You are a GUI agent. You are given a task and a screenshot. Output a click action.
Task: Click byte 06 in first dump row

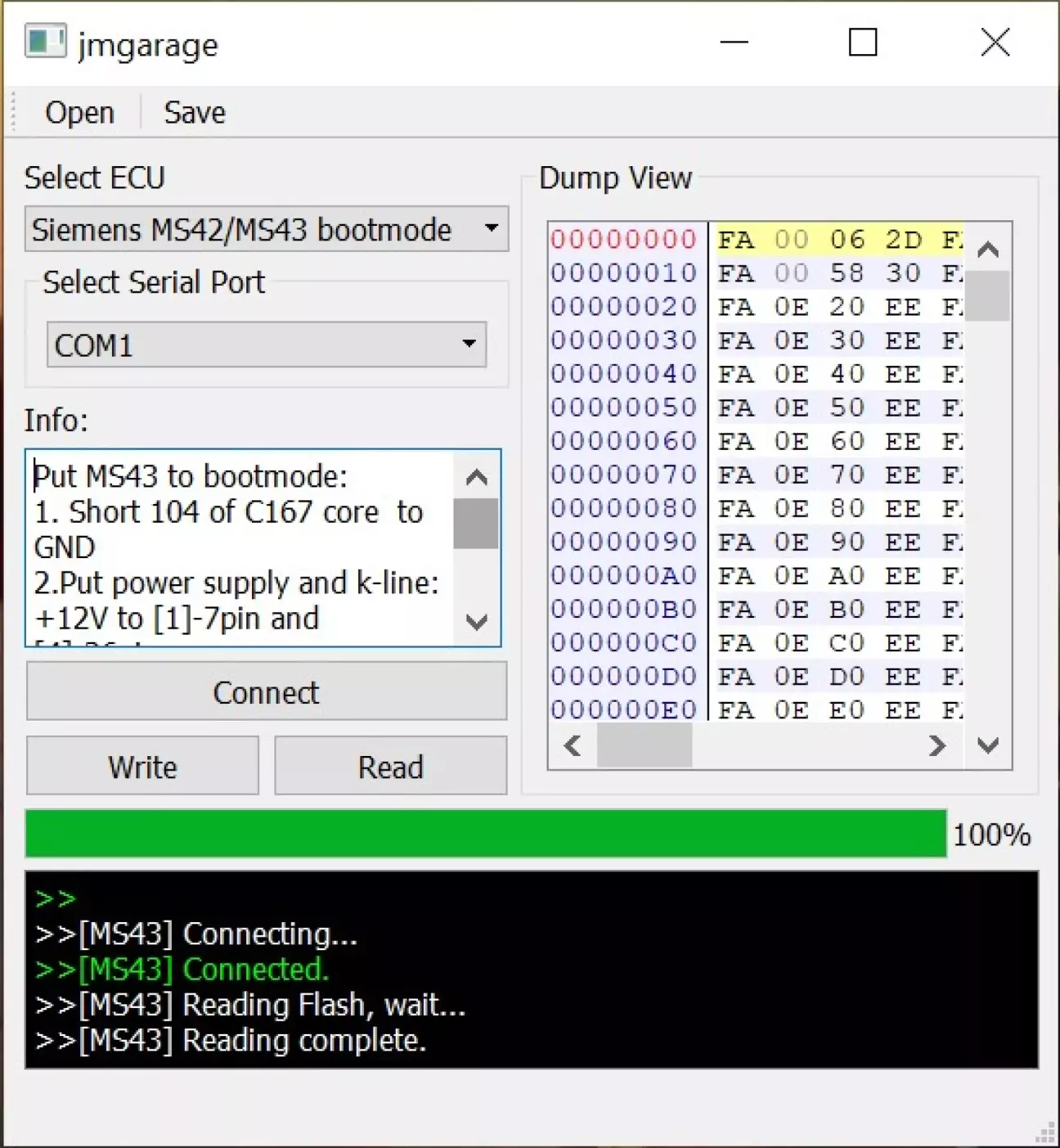(x=847, y=239)
